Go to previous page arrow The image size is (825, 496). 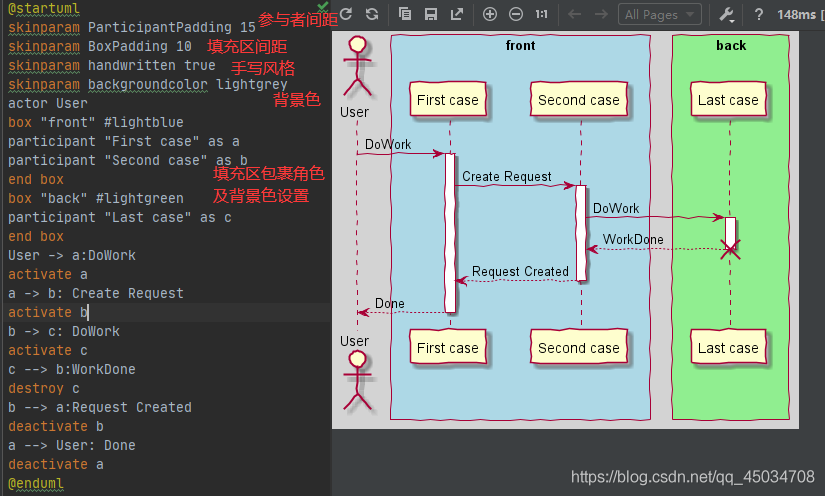click(575, 14)
